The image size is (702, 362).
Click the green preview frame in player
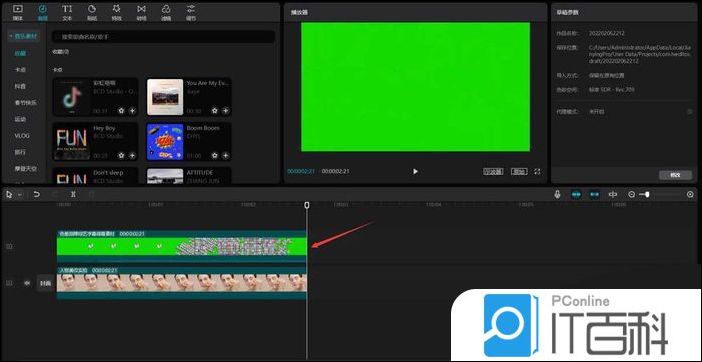coord(415,87)
